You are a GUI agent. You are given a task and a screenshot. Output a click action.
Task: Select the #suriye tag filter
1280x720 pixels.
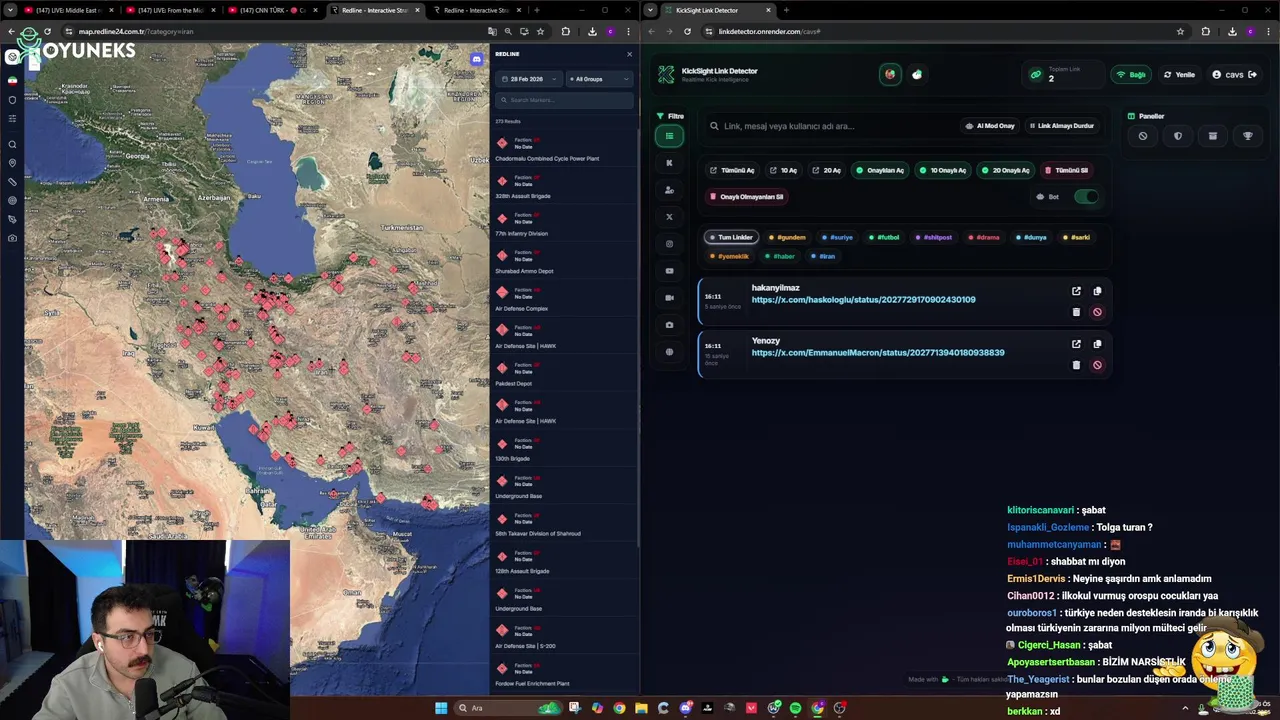tap(838, 238)
